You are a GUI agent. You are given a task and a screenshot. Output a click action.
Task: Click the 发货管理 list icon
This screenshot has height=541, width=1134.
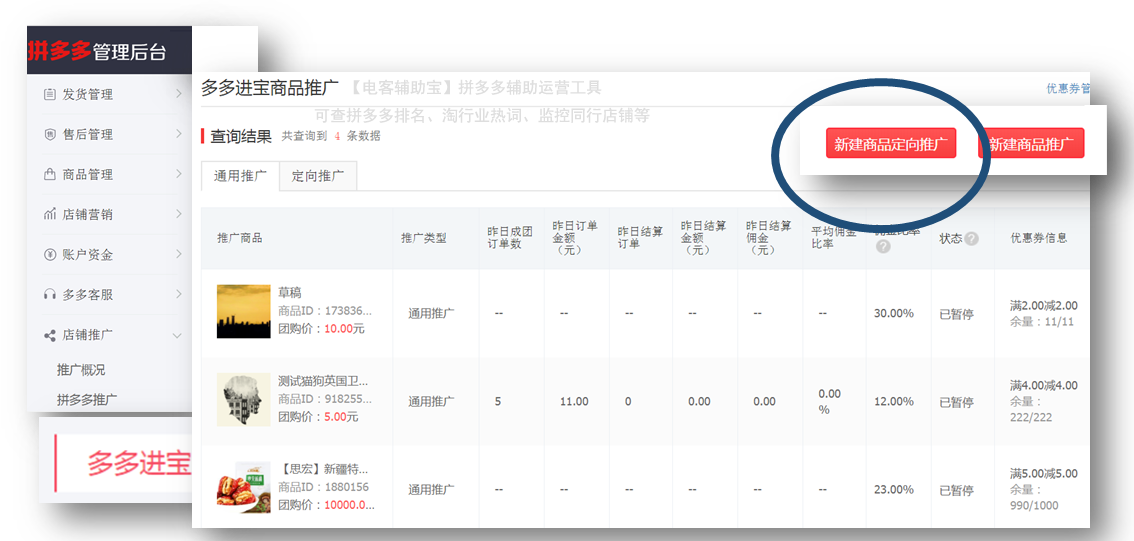pos(49,94)
